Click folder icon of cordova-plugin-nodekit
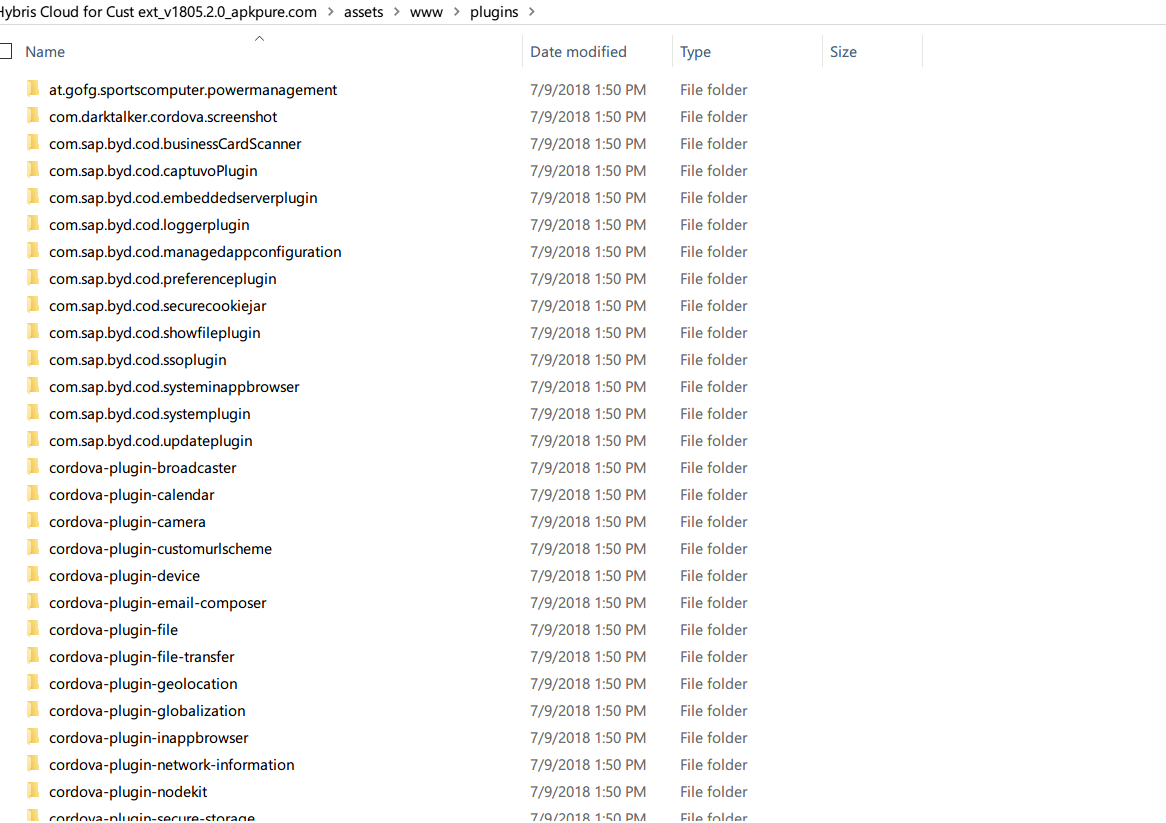The image size is (1166, 823). pos(33,791)
